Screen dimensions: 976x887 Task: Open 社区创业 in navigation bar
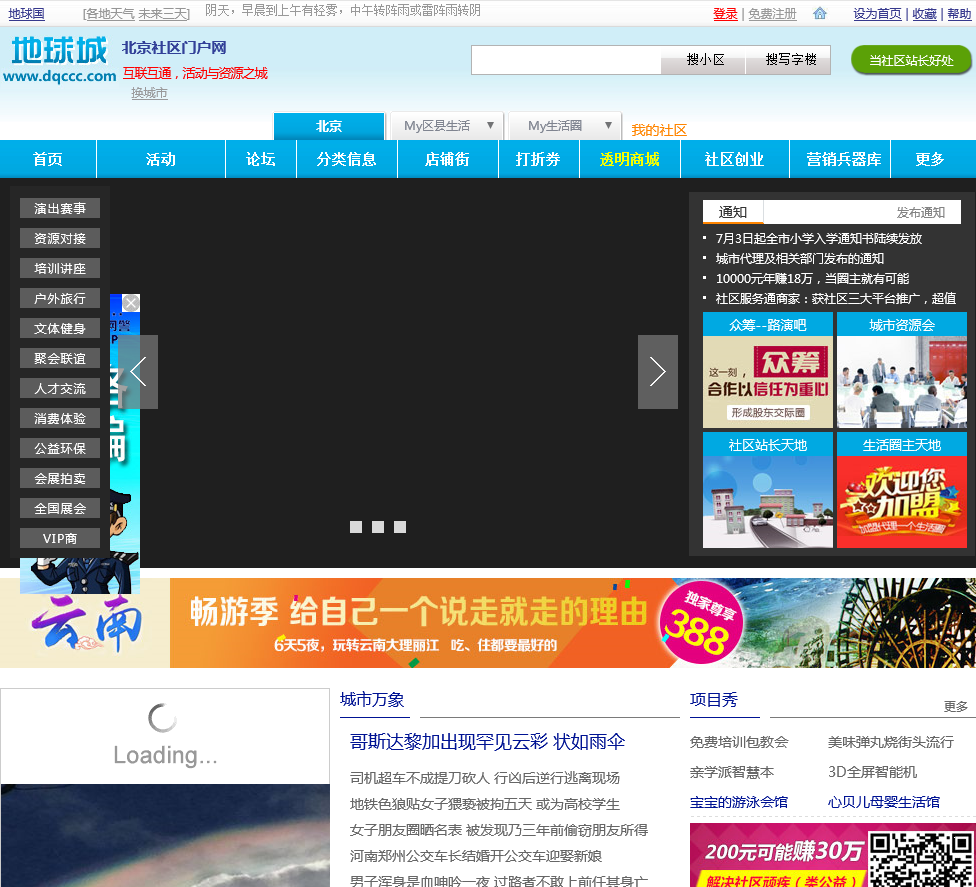[x=734, y=159]
